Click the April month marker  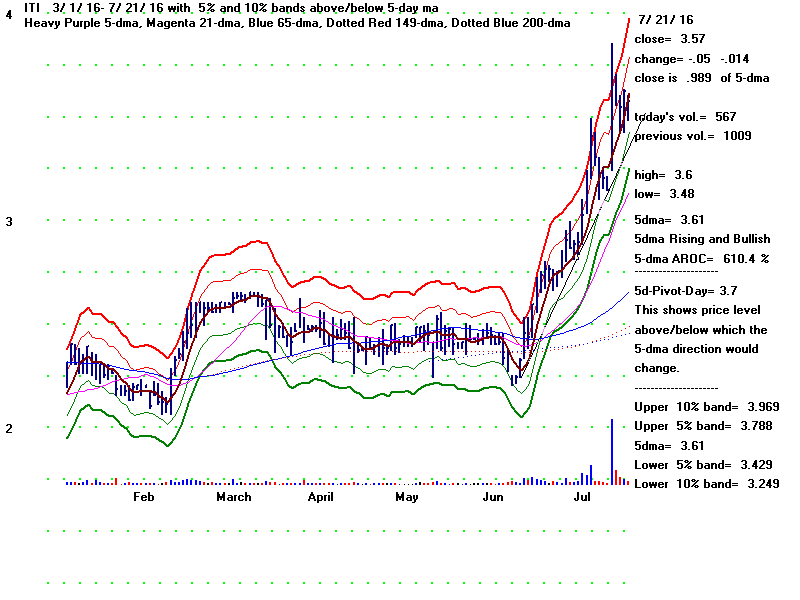click(320, 496)
